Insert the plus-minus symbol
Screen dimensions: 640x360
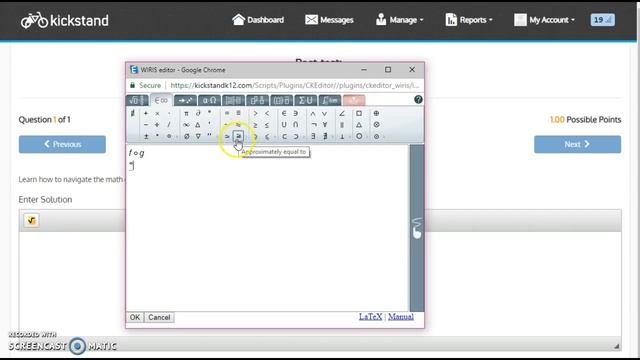pyautogui.click(x=146, y=136)
